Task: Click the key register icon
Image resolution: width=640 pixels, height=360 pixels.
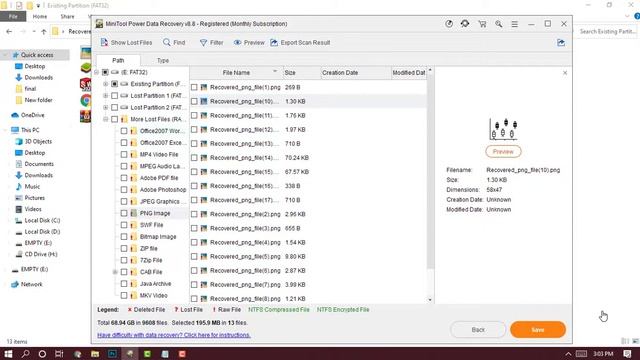Action: tap(498, 24)
